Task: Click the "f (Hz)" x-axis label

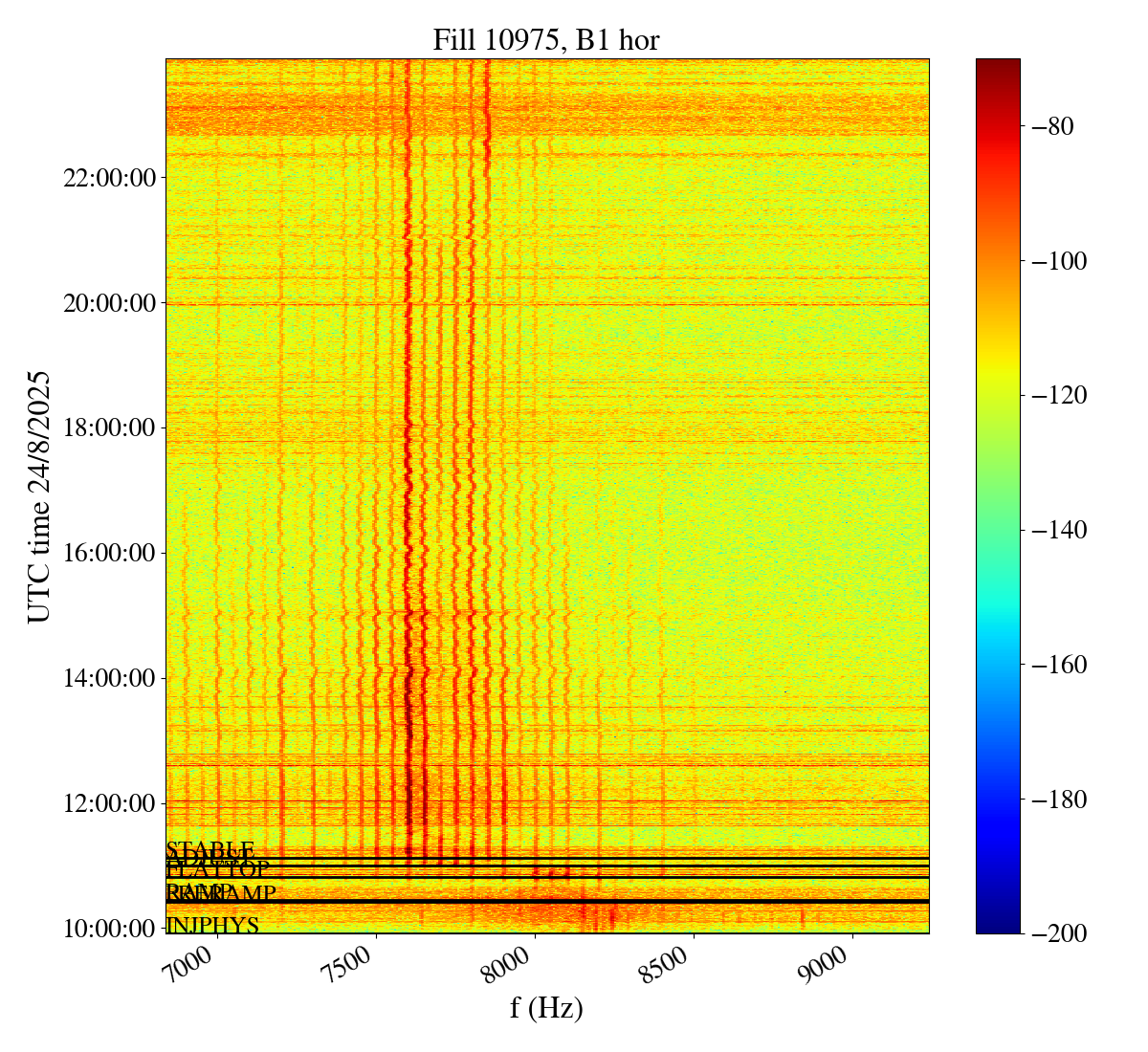Action: [546, 1007]
